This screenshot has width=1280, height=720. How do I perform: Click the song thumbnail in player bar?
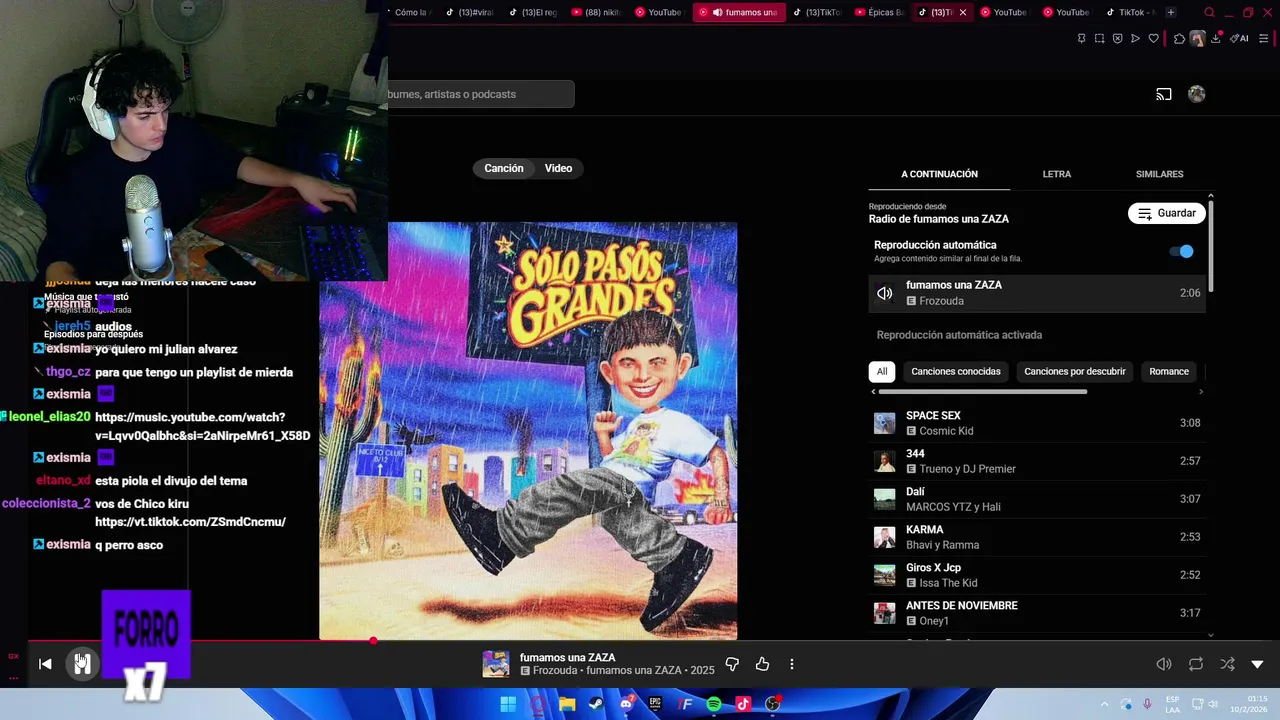click(496, 664)
